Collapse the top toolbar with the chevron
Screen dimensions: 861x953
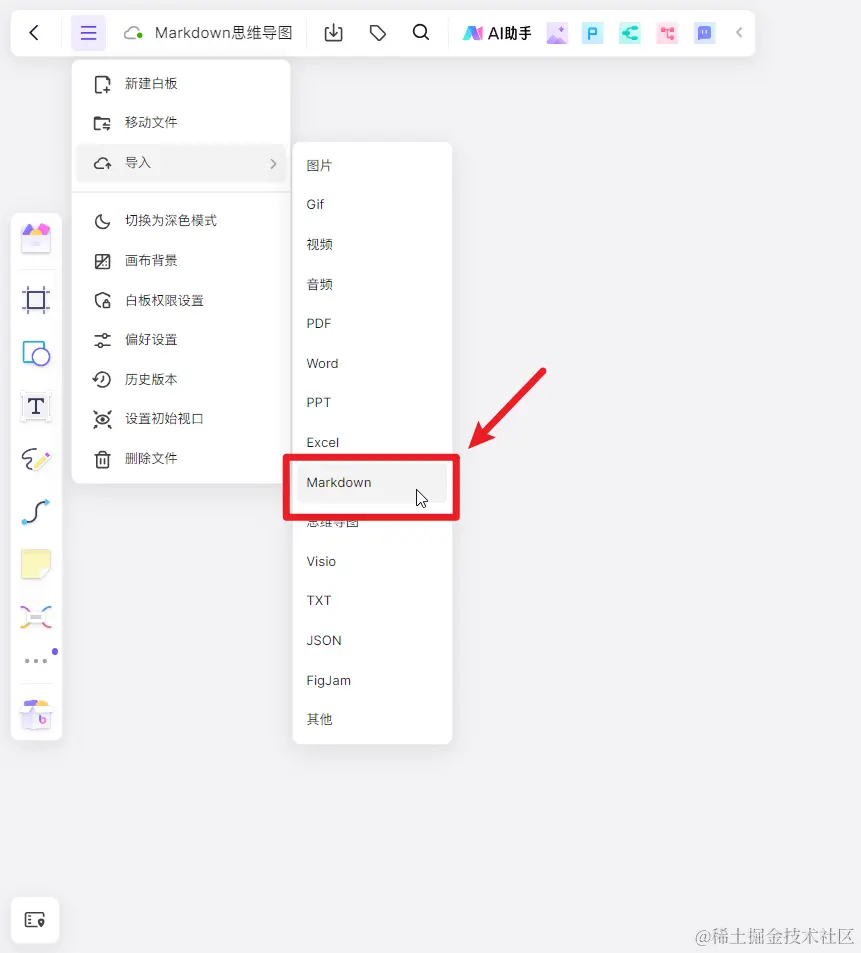pos(739,32)
